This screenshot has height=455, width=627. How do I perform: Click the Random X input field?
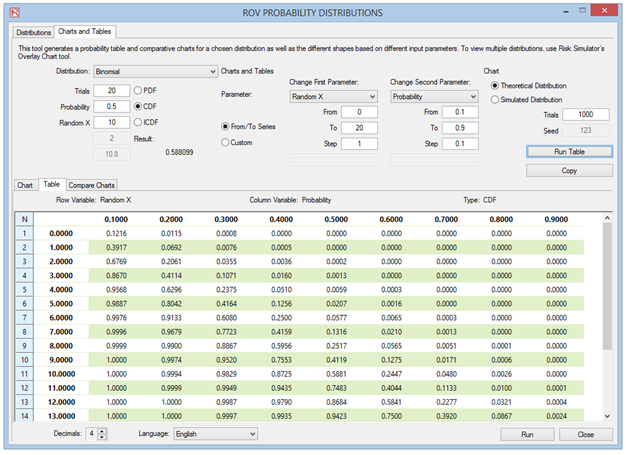point(112,122)
